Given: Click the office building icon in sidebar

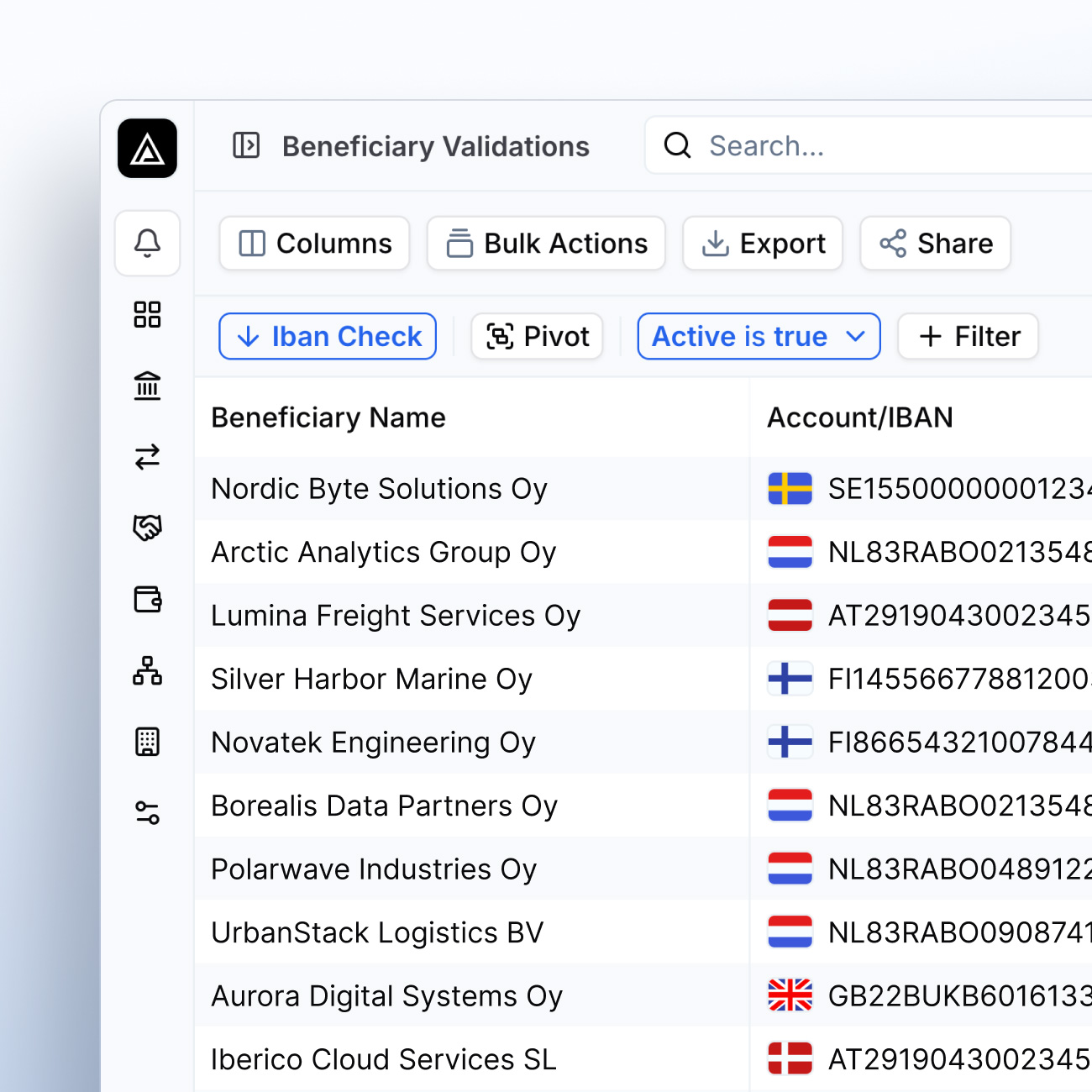Looking at the screenshot, I should click(x=147, y=742).
